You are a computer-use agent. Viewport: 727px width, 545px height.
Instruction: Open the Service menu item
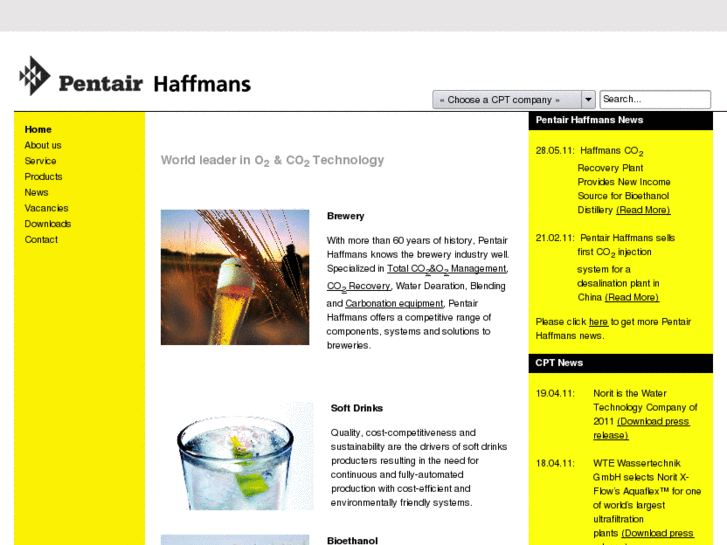click(x=40, y=161)
